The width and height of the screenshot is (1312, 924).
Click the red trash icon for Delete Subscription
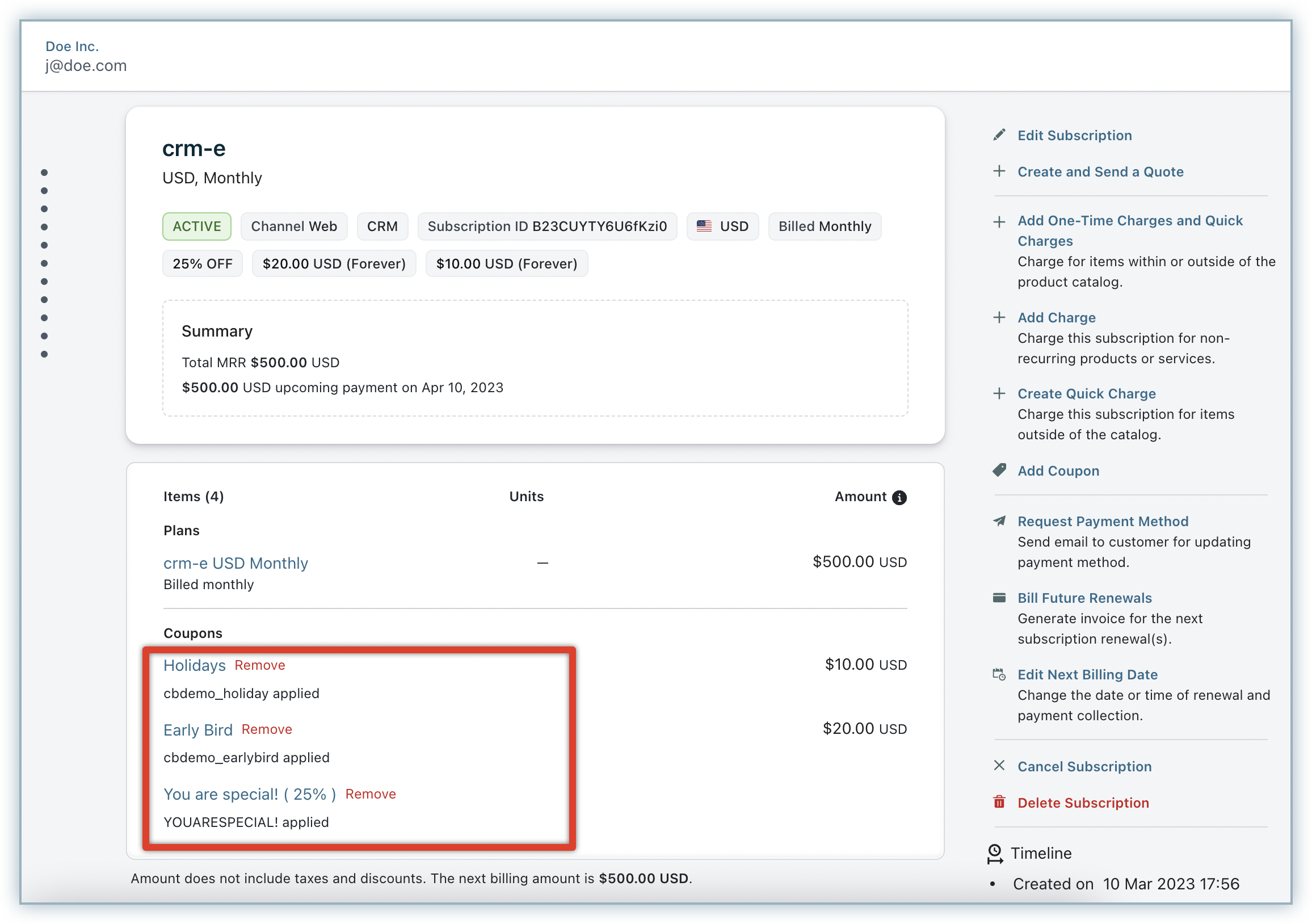(x=999, y=803)
